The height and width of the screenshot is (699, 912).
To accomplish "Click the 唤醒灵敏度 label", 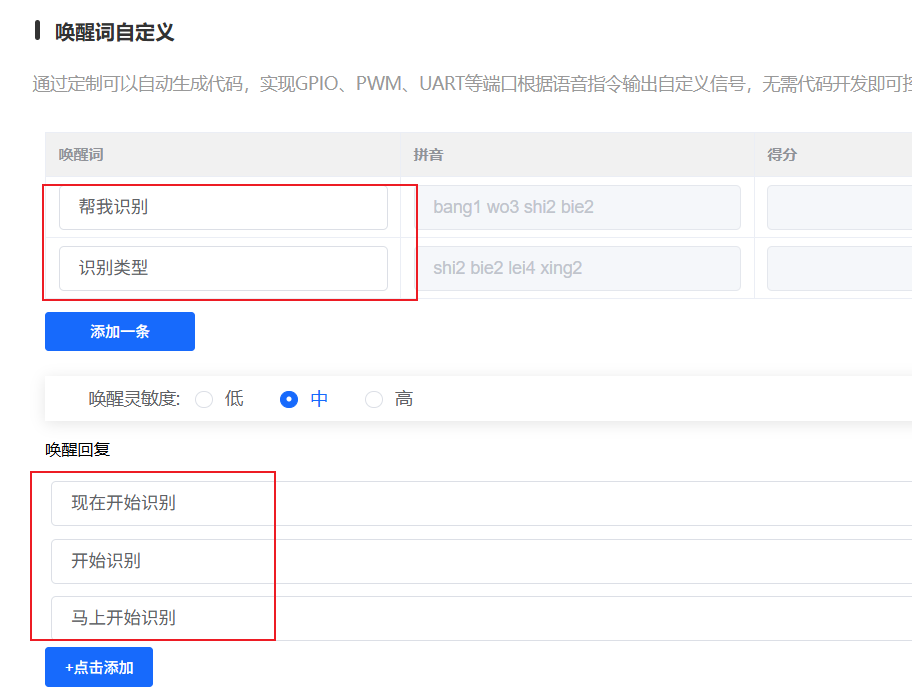I will [134, 399].
